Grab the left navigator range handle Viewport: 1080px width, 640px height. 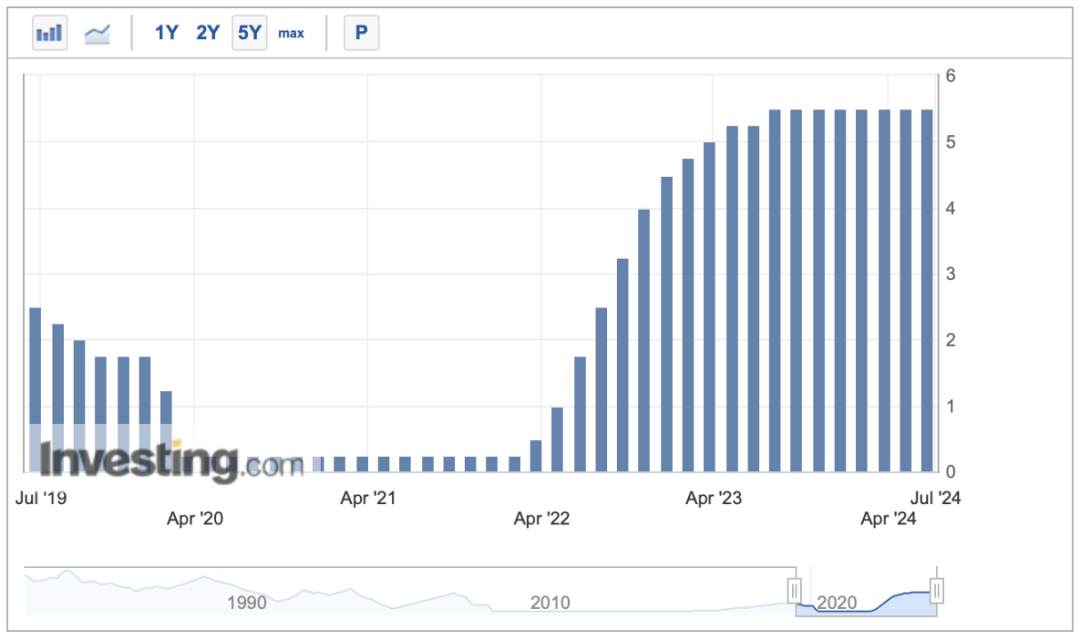[795, 591]
